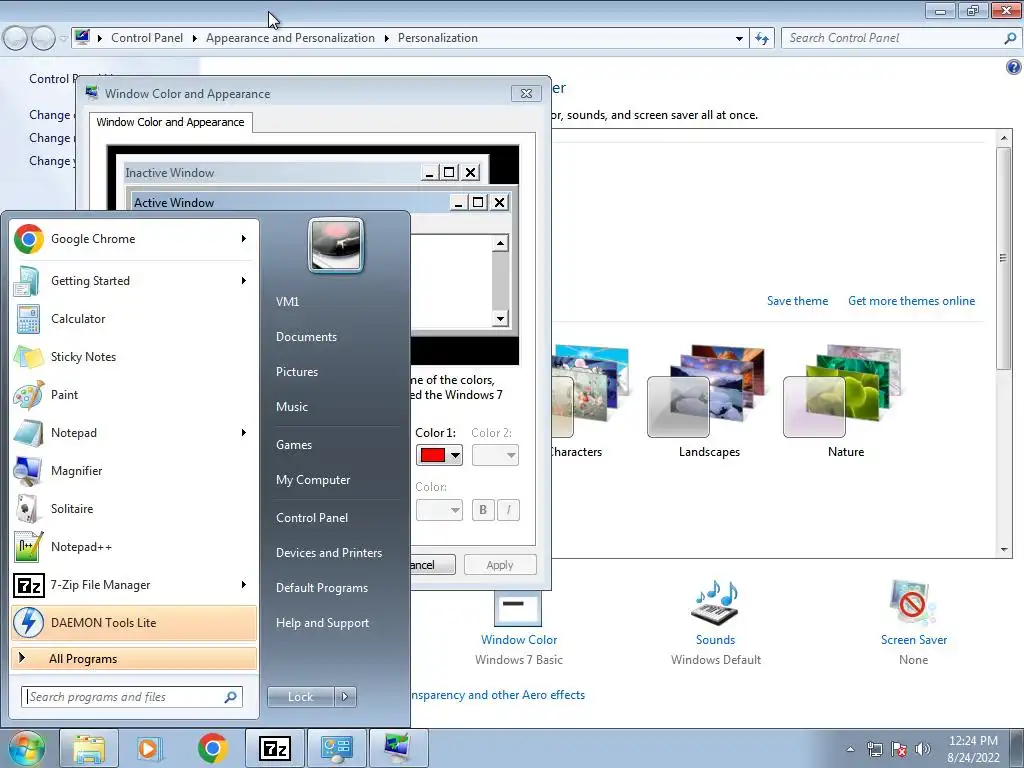Open the shutdown options arrow next to Lock

click(x=345, y=697)
